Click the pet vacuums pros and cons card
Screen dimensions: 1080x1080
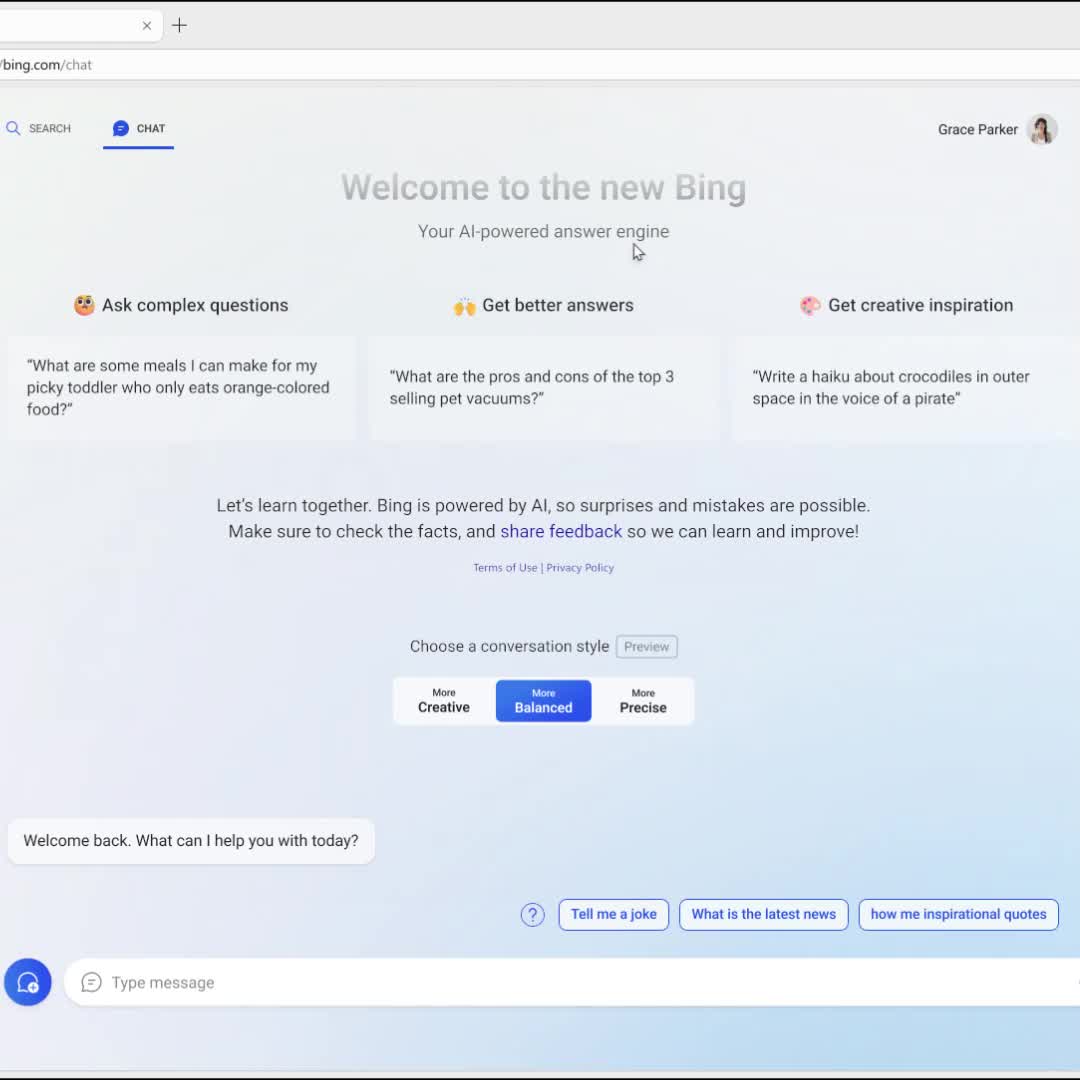tap(545, 387)
